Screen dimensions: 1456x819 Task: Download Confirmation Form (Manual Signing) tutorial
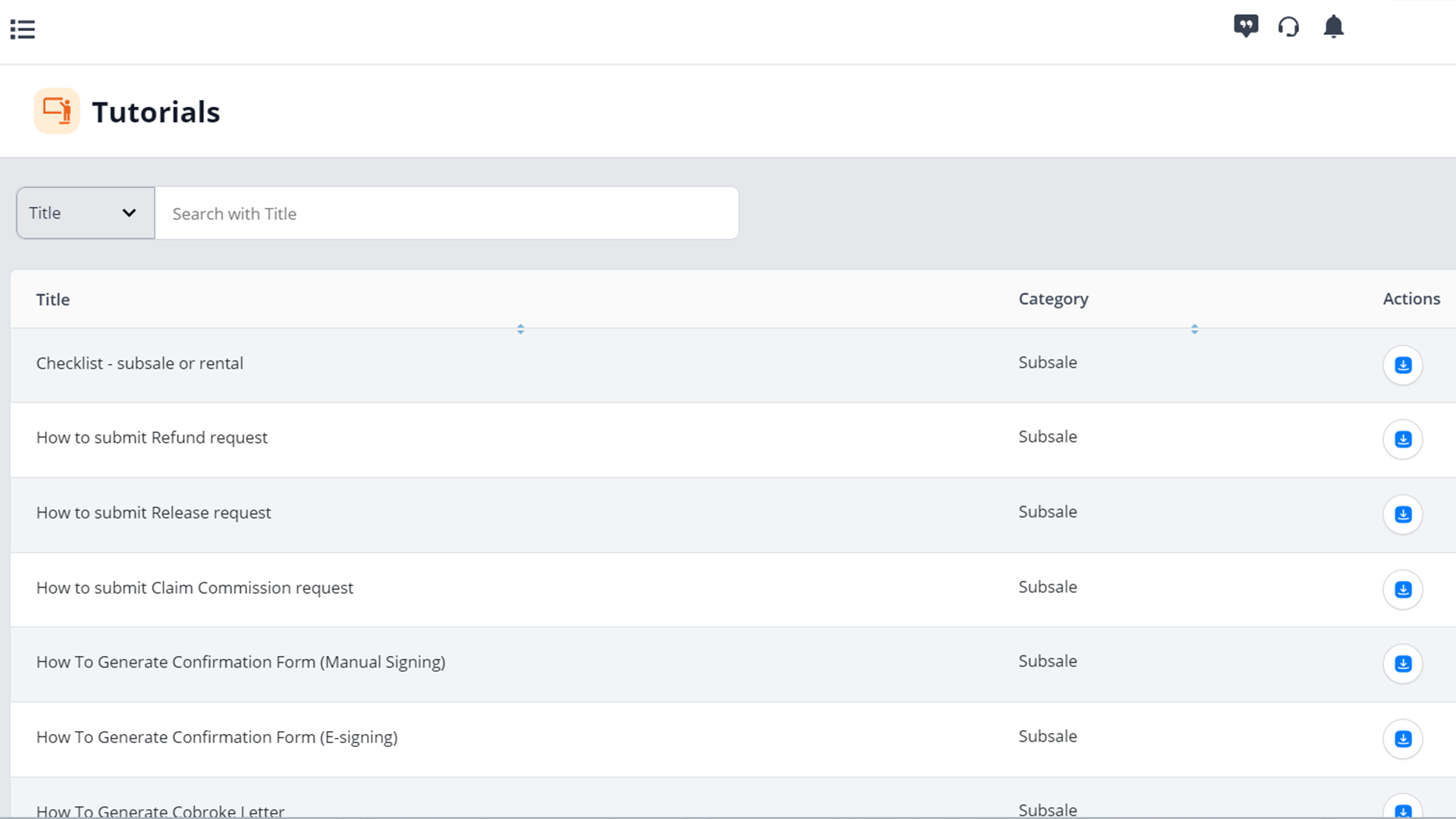(x=1402, y=664)
